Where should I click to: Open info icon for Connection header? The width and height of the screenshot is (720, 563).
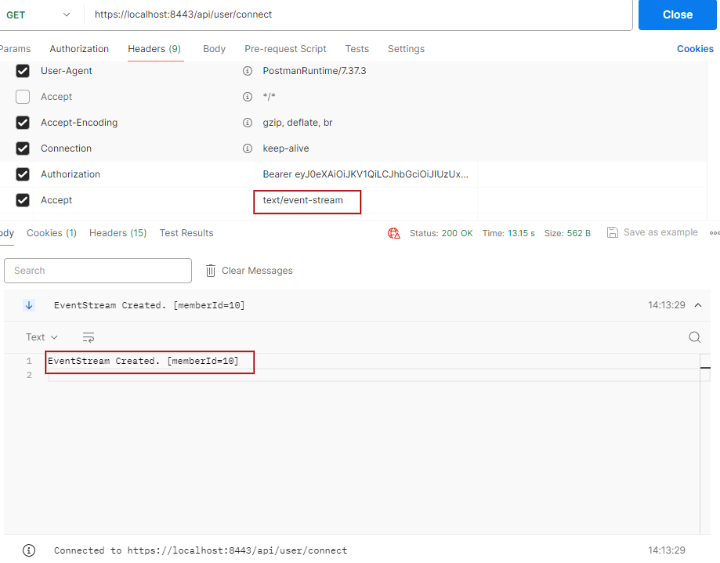[247, 148]
